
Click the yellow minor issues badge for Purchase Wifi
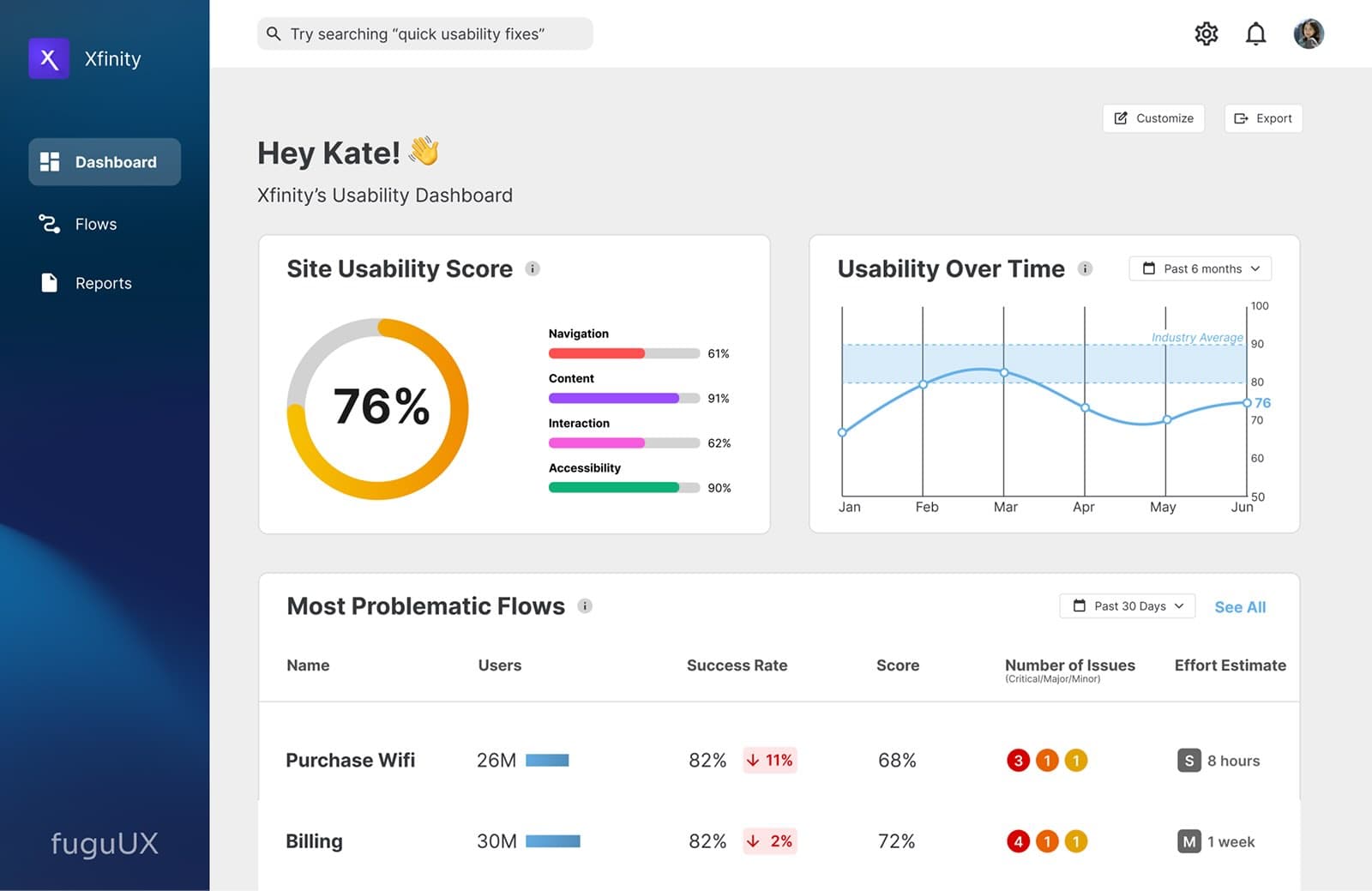[x=1076, y=760]
